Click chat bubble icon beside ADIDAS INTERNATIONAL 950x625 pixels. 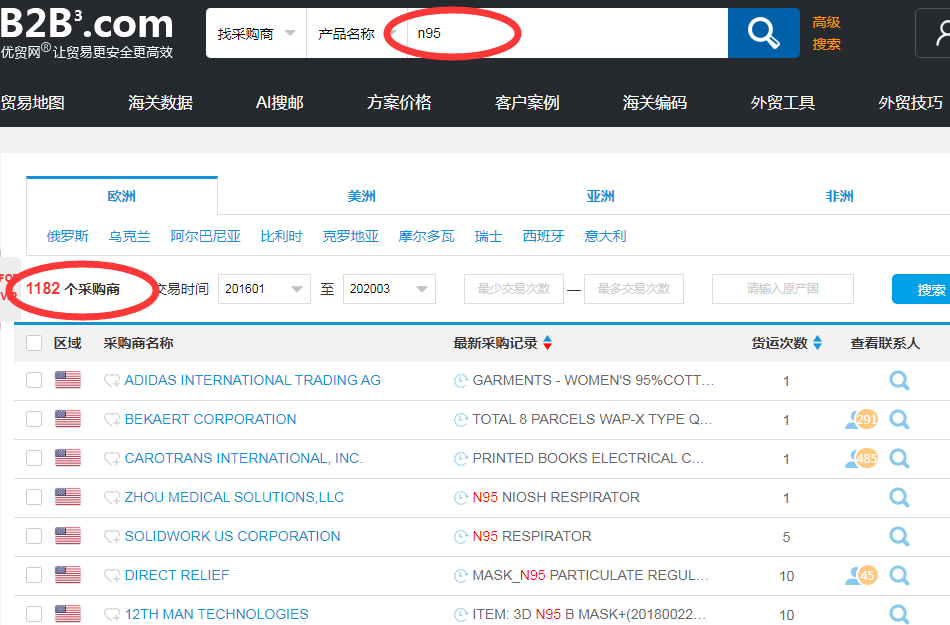pos(111,380)
